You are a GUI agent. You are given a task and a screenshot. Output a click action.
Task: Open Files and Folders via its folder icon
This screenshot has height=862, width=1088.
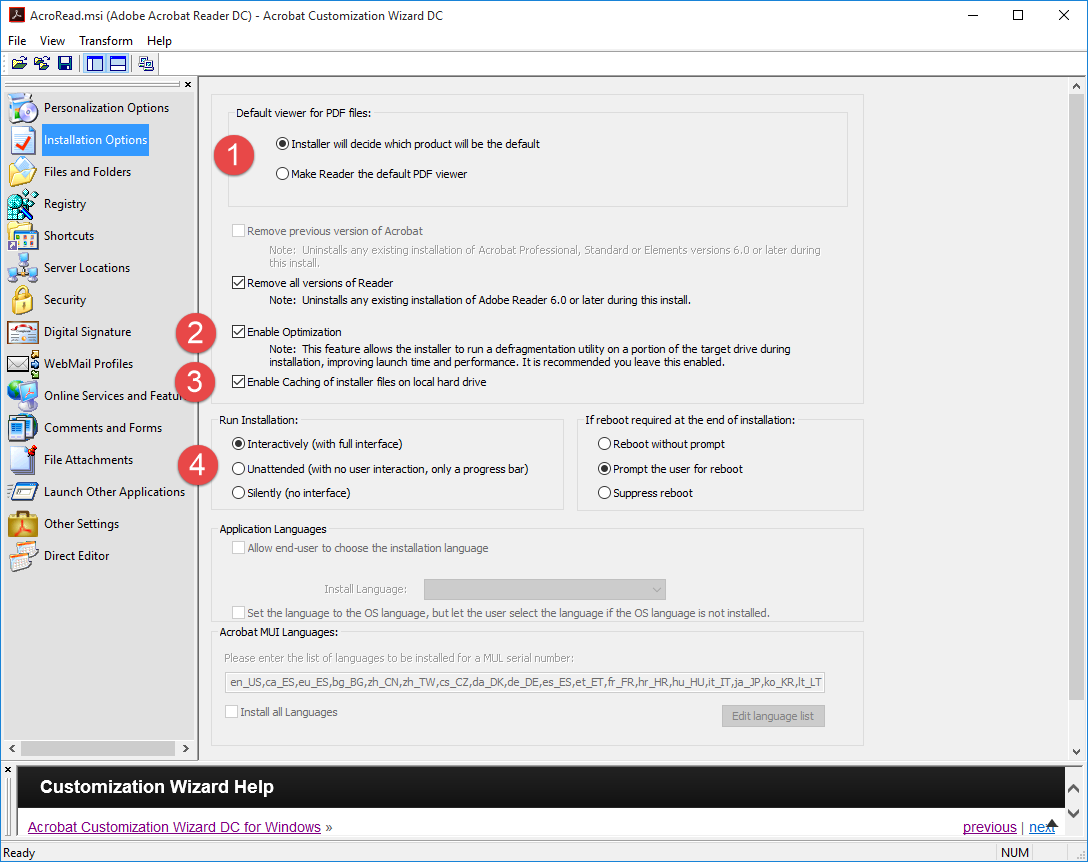click(23, 172)
